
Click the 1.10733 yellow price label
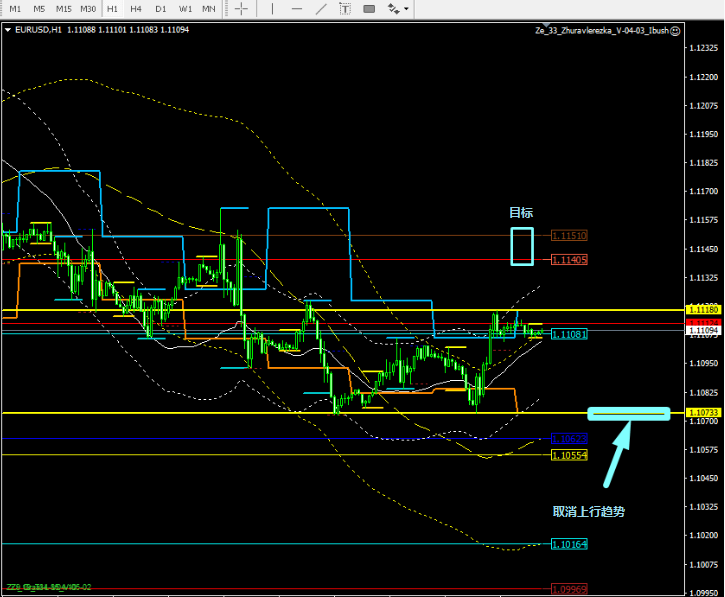pyautogui.click(x=702, y=413)
